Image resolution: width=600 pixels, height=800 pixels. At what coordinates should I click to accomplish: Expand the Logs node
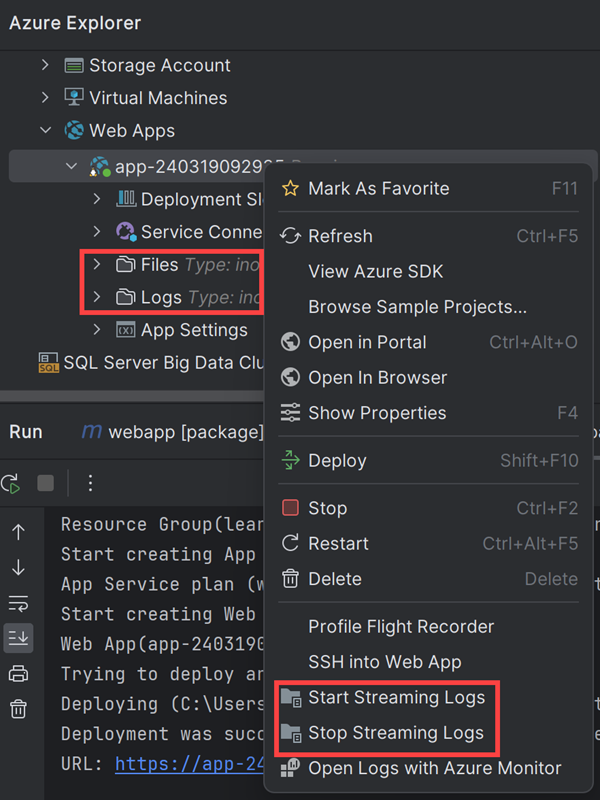coord(97,297)
